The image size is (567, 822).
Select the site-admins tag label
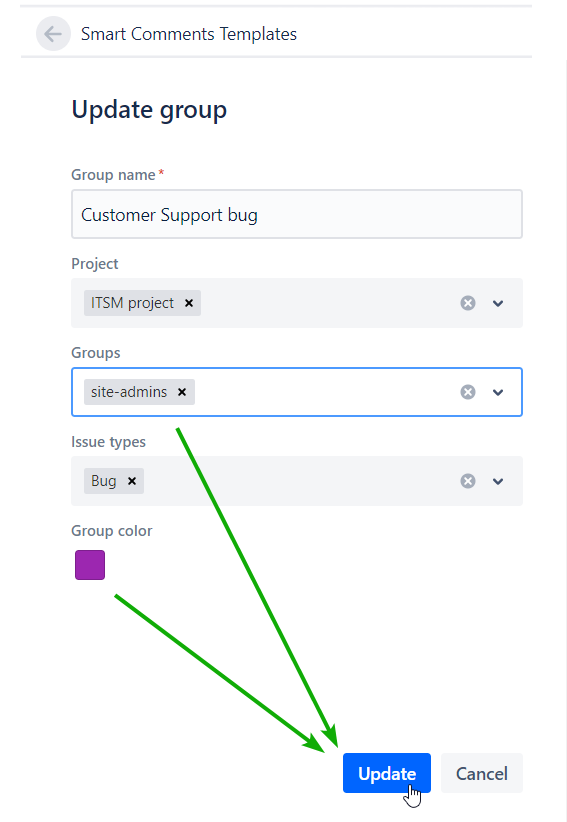129,392
